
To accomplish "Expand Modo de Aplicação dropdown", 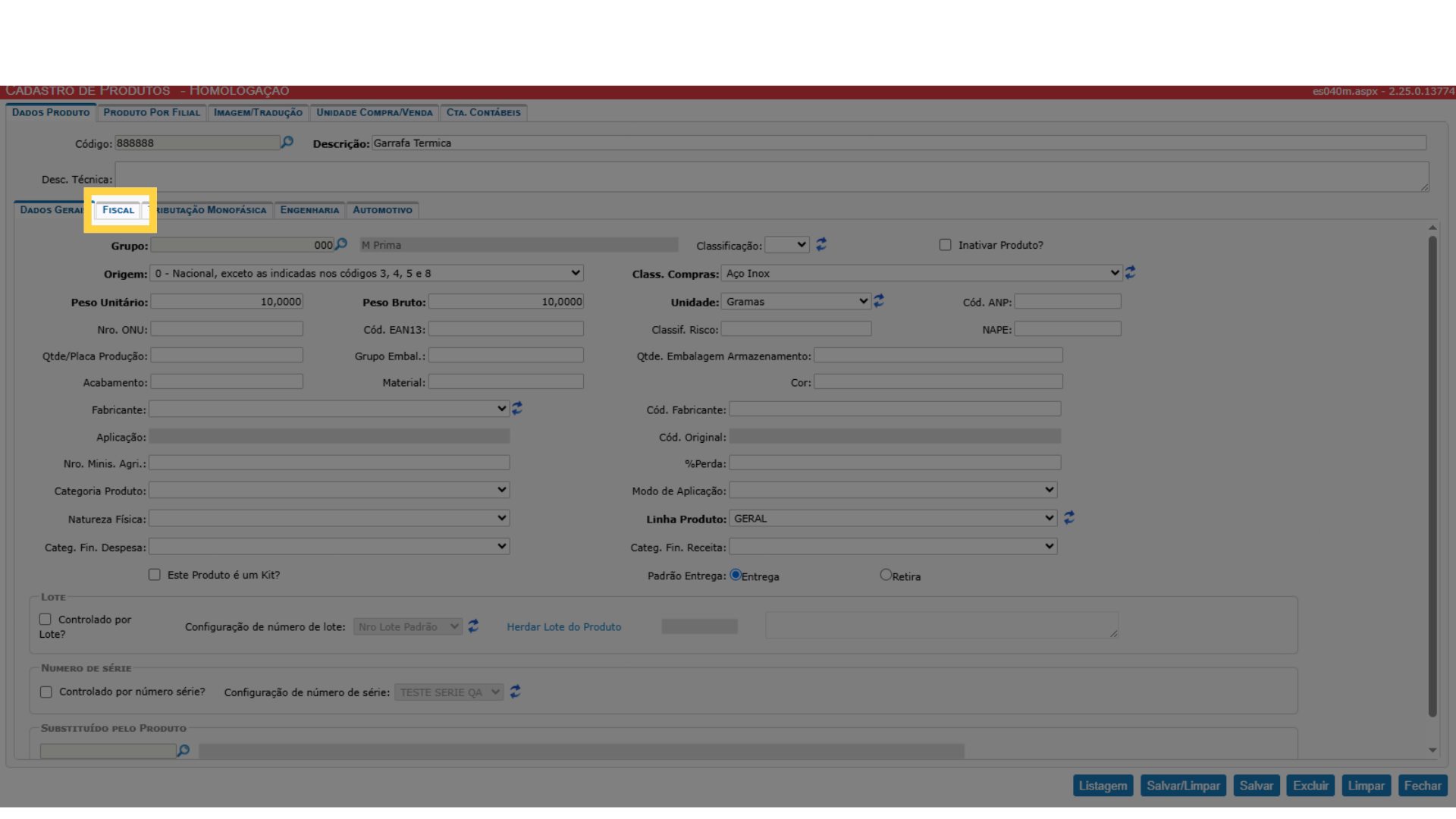I will 893,490.
